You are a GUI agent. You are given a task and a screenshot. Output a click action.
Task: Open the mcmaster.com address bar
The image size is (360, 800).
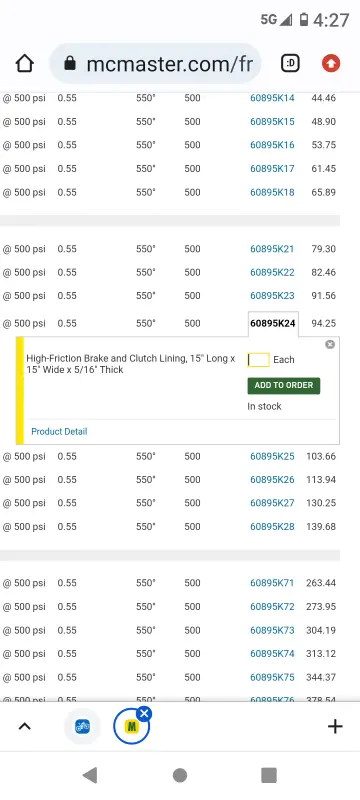click(155, 64)
